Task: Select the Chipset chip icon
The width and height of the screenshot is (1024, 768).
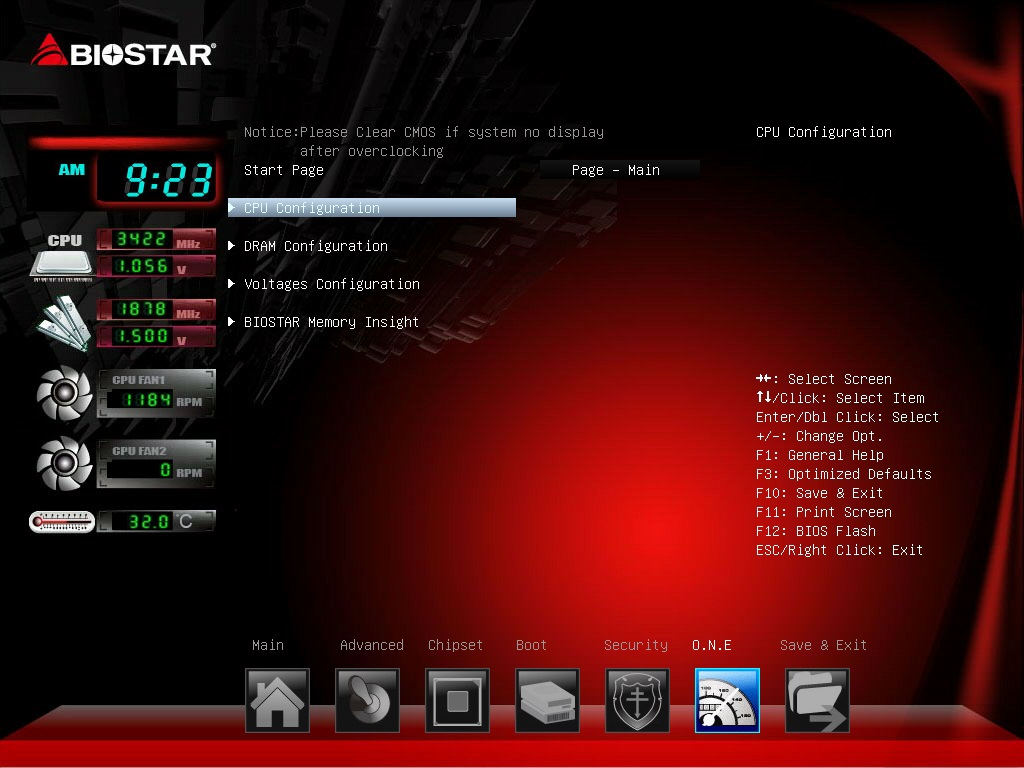Action: point(457,700)
